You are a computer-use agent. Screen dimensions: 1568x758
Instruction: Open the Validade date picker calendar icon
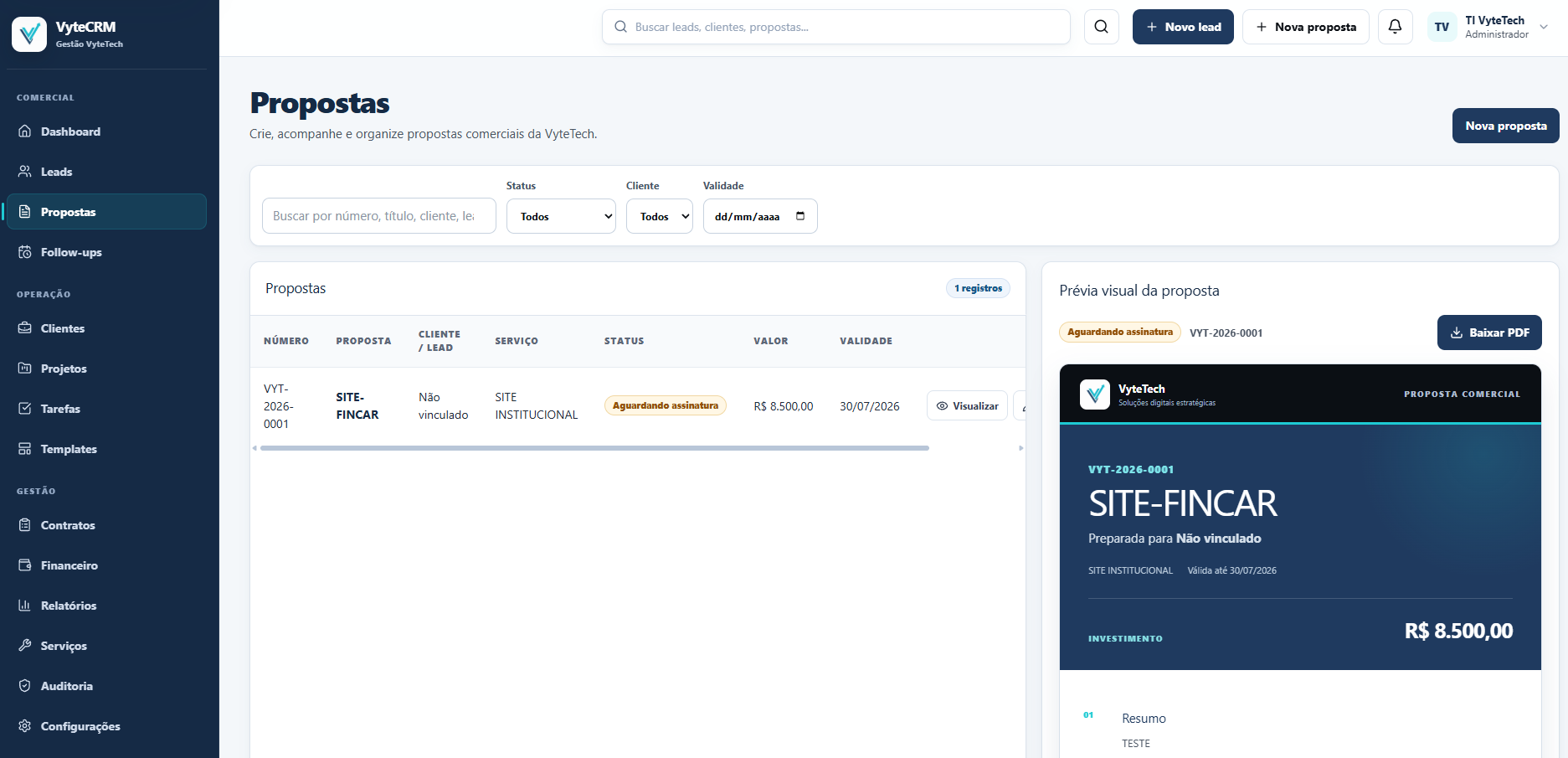coord(800,216)
